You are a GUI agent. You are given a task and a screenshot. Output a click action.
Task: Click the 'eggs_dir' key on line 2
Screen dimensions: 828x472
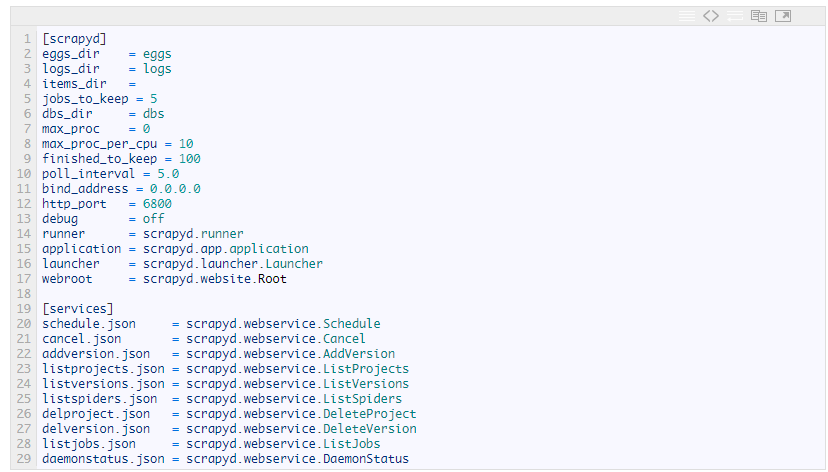(71, 54)
